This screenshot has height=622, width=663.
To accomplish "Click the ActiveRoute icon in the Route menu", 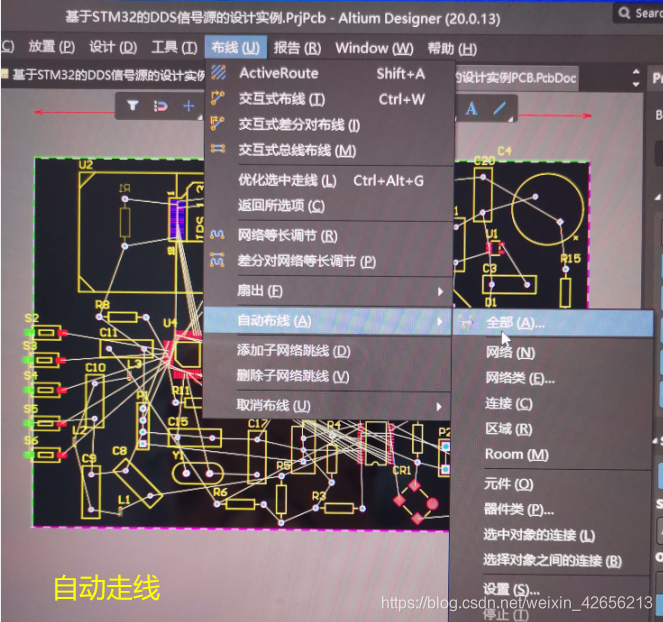I will click(x=219, y=73).
